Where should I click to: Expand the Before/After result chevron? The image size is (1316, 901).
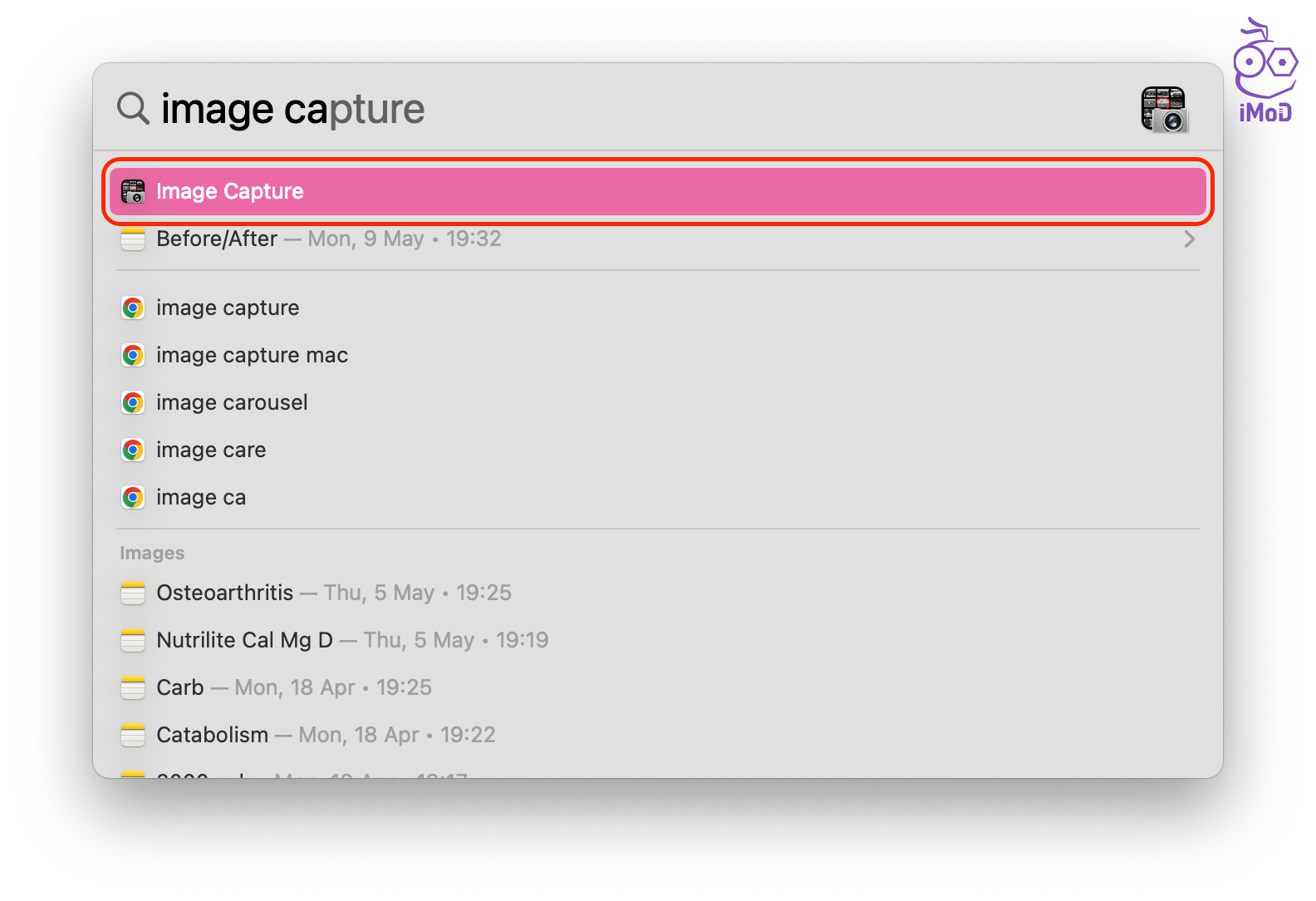1189,239
